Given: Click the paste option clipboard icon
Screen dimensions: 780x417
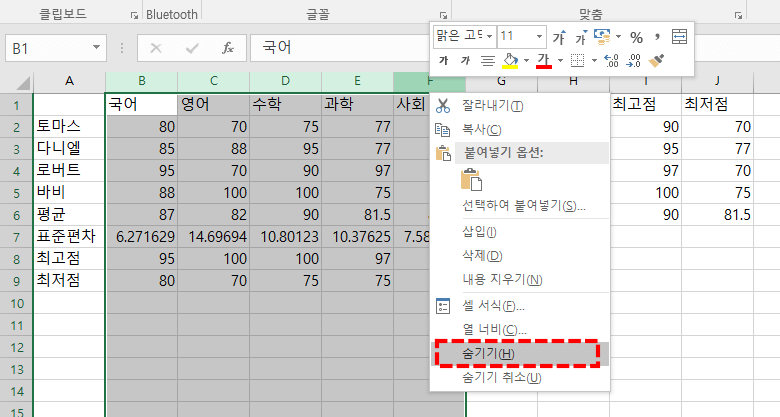Looking at the screenshot, I should tap(471, 180).
